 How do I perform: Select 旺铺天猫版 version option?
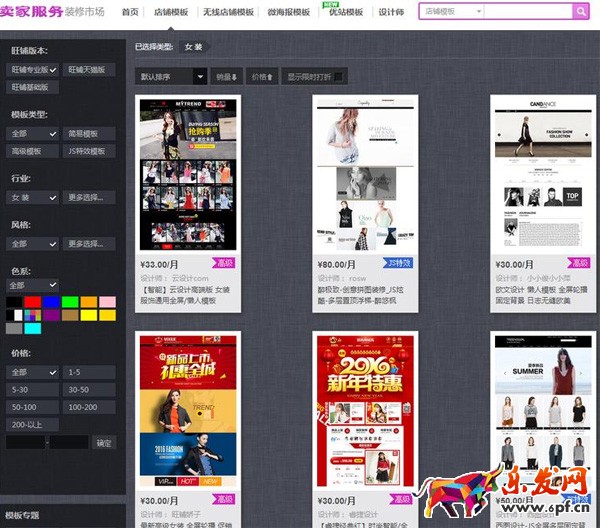pyautogui.click(x=90, y=70)
